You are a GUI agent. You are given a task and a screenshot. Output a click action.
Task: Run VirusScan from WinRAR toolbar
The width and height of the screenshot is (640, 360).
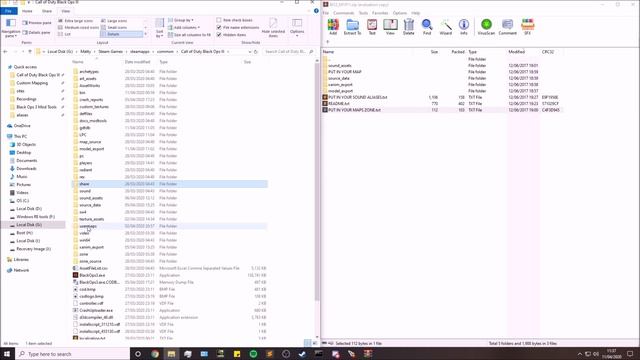coord(486,27)
